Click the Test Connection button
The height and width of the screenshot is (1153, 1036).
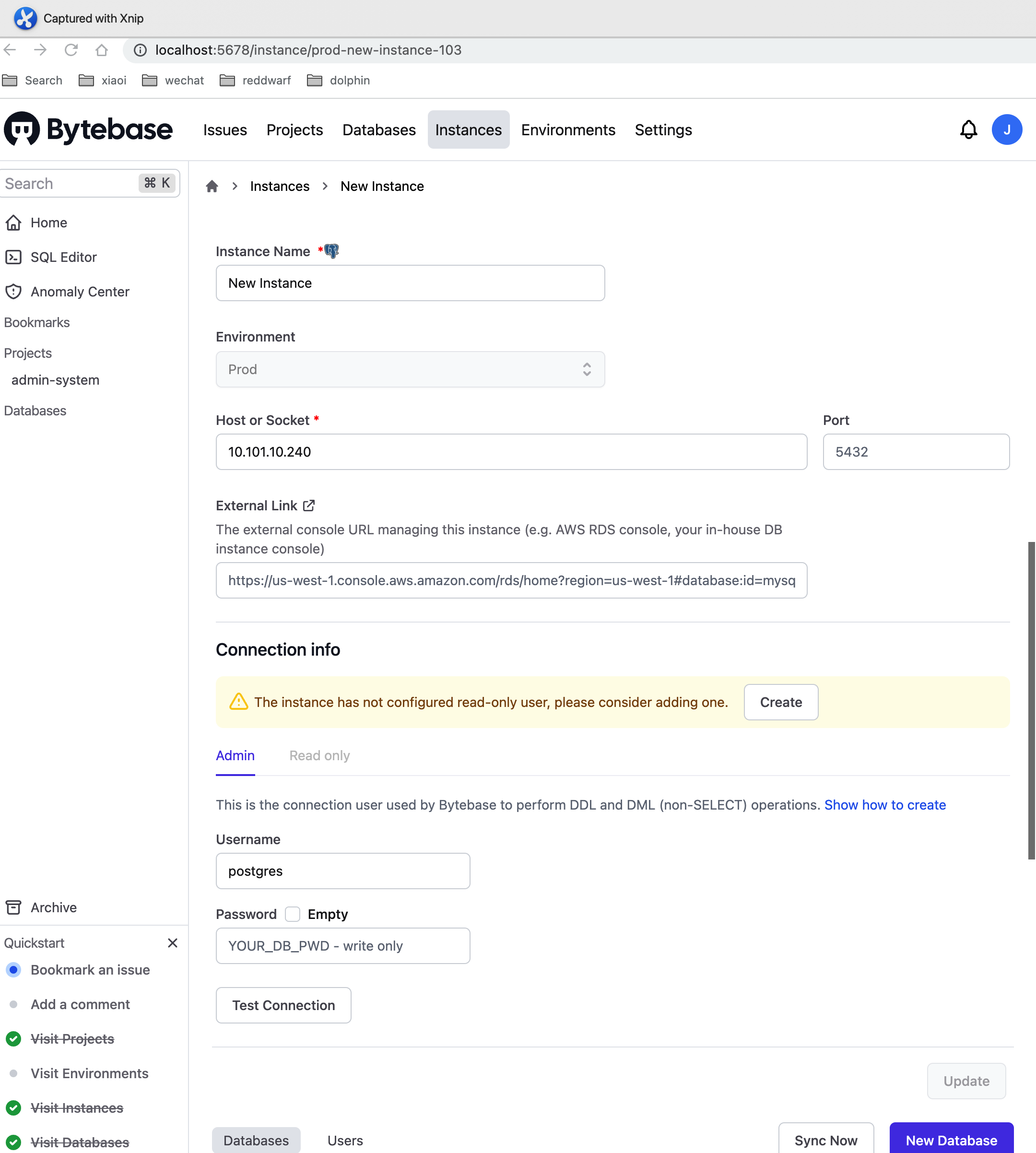click(x=283, y=1005)
